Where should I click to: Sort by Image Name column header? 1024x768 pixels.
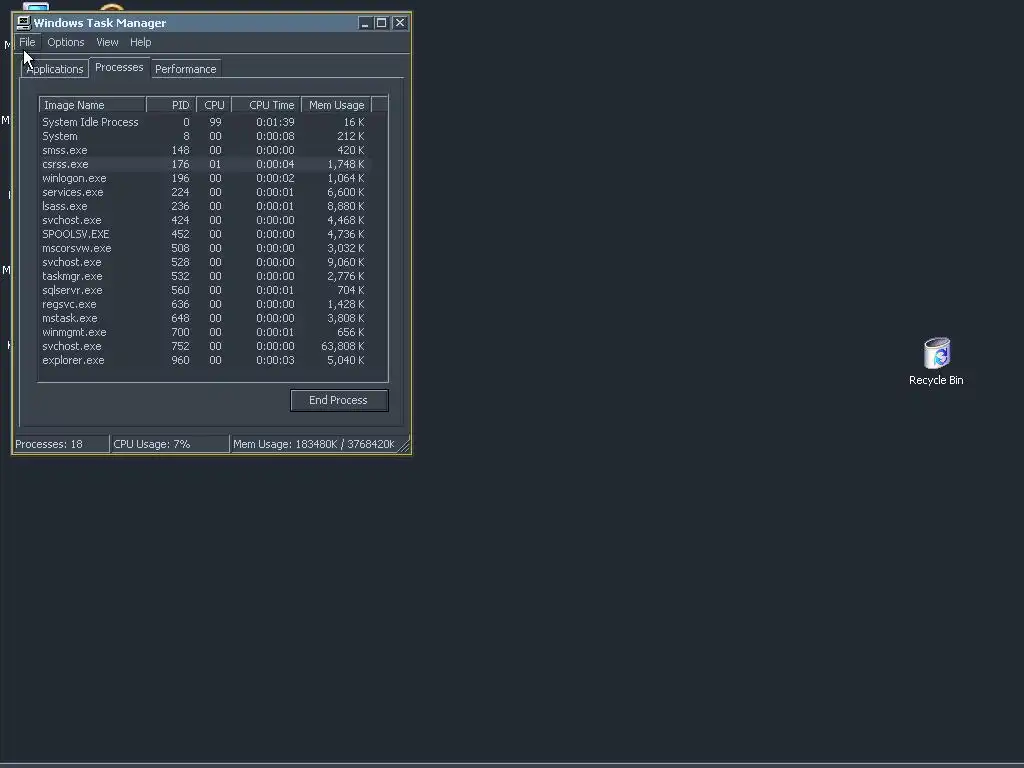92,105
